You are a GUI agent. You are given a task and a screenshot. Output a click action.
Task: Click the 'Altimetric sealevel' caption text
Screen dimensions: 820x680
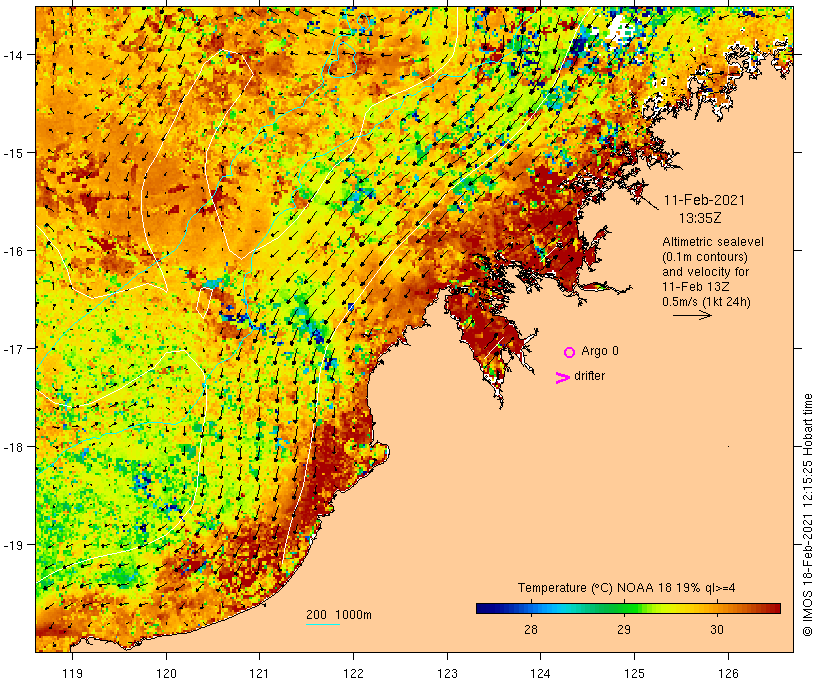point(713,242)
